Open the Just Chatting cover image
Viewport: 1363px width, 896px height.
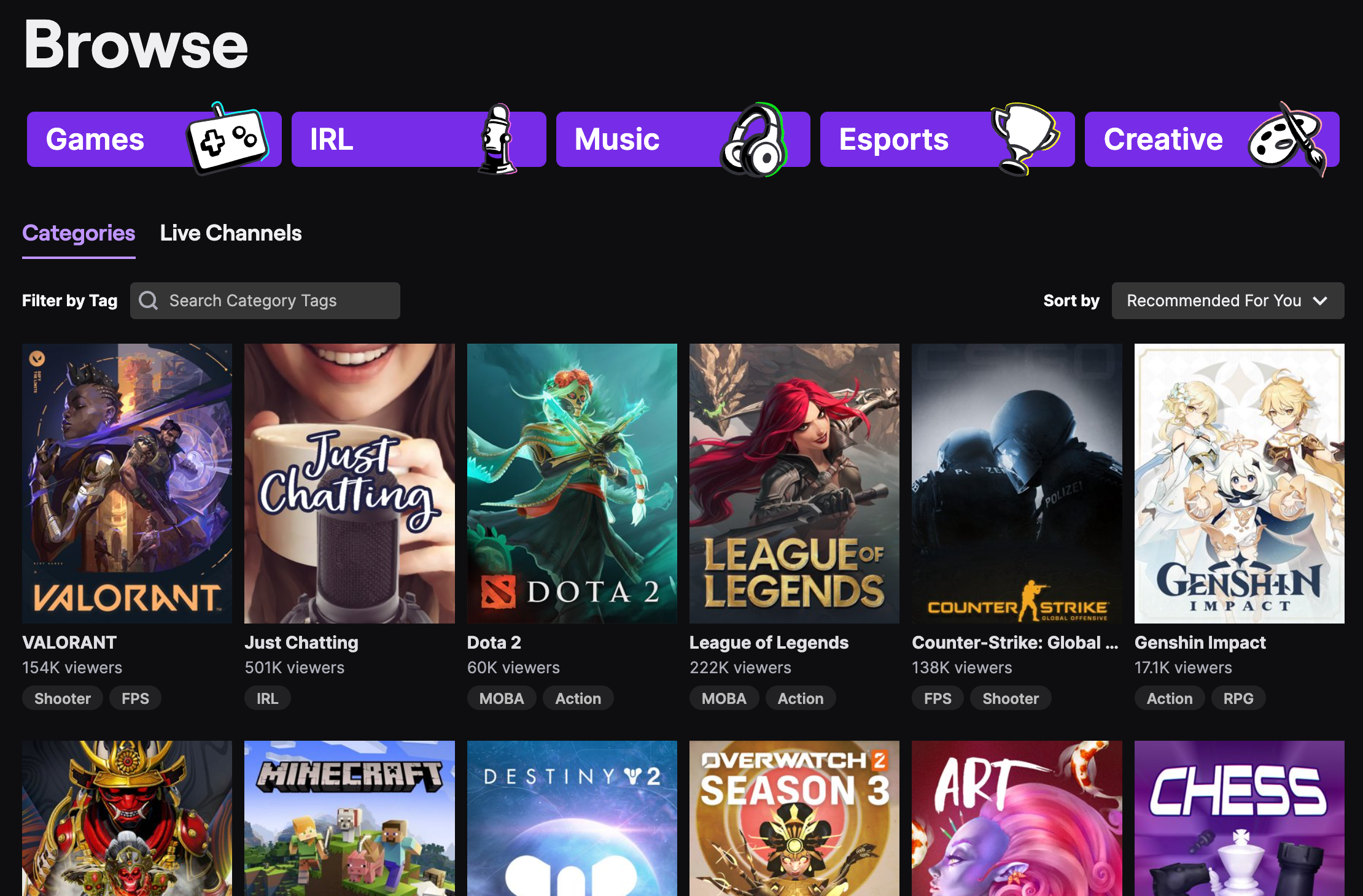click(349, 484)
